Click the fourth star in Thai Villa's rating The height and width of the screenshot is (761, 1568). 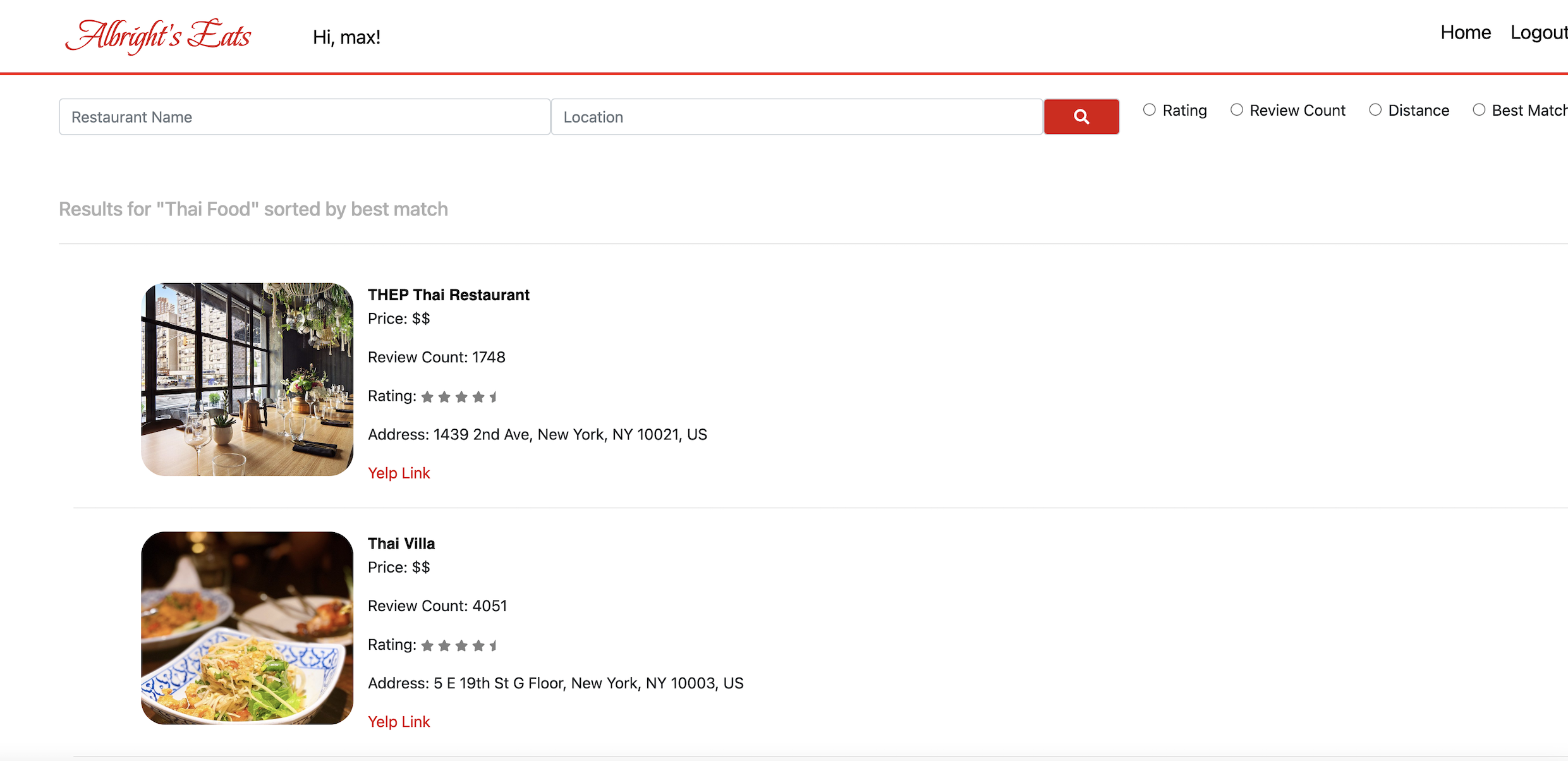[477, 645]
